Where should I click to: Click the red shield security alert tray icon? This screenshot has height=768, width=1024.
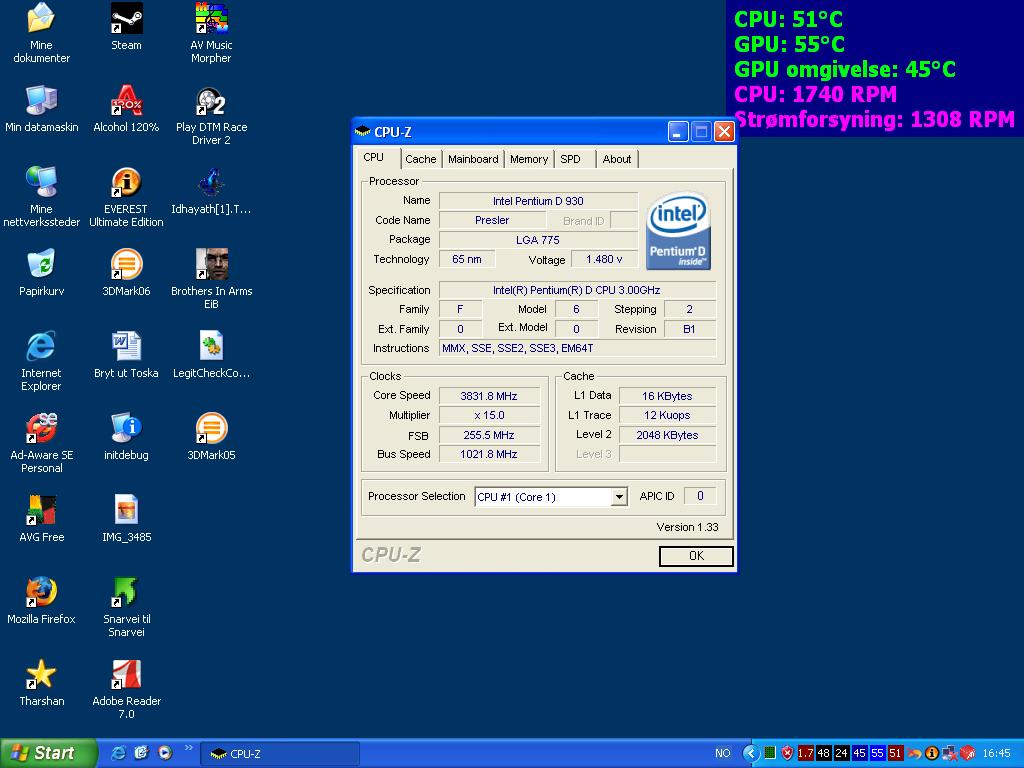pyautogui.click(x=788, y=753)
